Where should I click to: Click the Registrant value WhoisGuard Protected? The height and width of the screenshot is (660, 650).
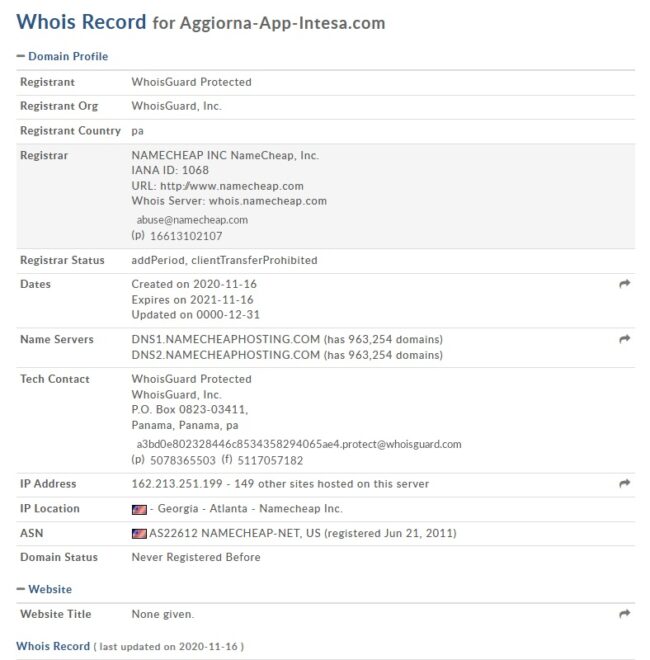[x=192, y=82]
